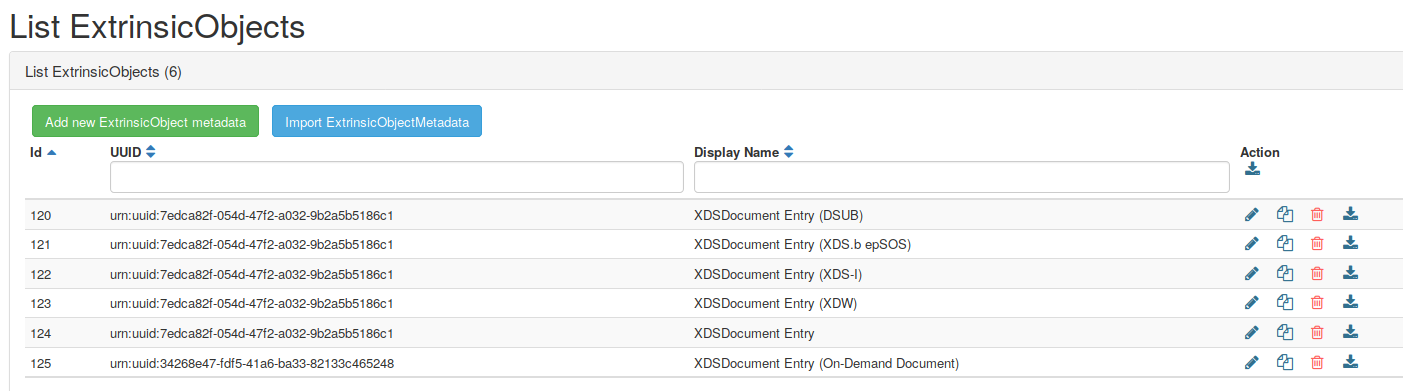Screen dimensions: 1403x391
Task: Edit XDSDocument Entry (DSUB) with pencil icon
Action: point(1251,214)
